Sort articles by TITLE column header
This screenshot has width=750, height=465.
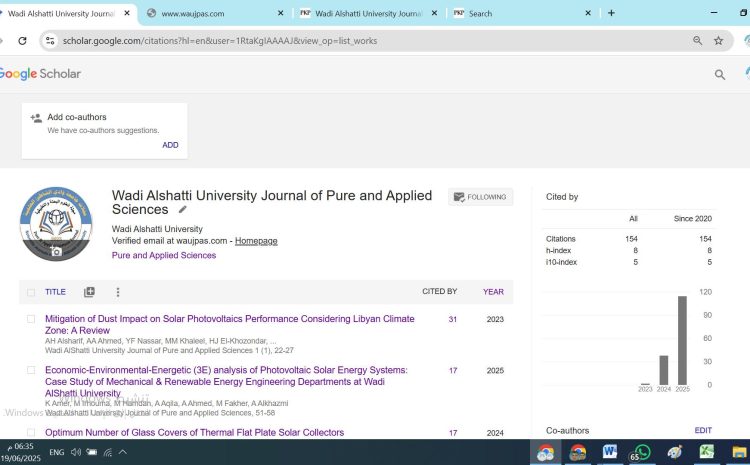click(x=55, y=292)
